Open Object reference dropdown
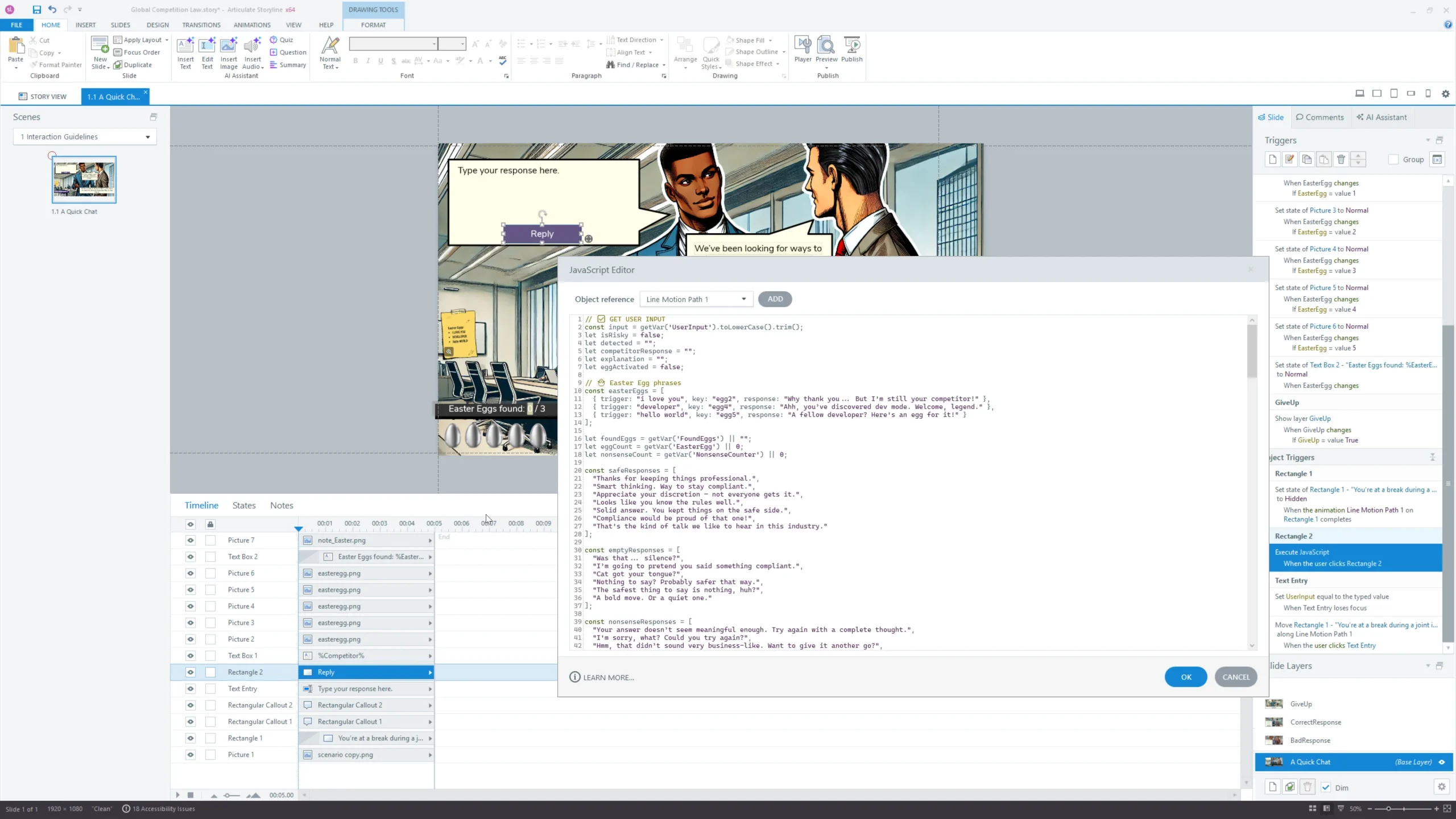 click(x=743, y=299)
